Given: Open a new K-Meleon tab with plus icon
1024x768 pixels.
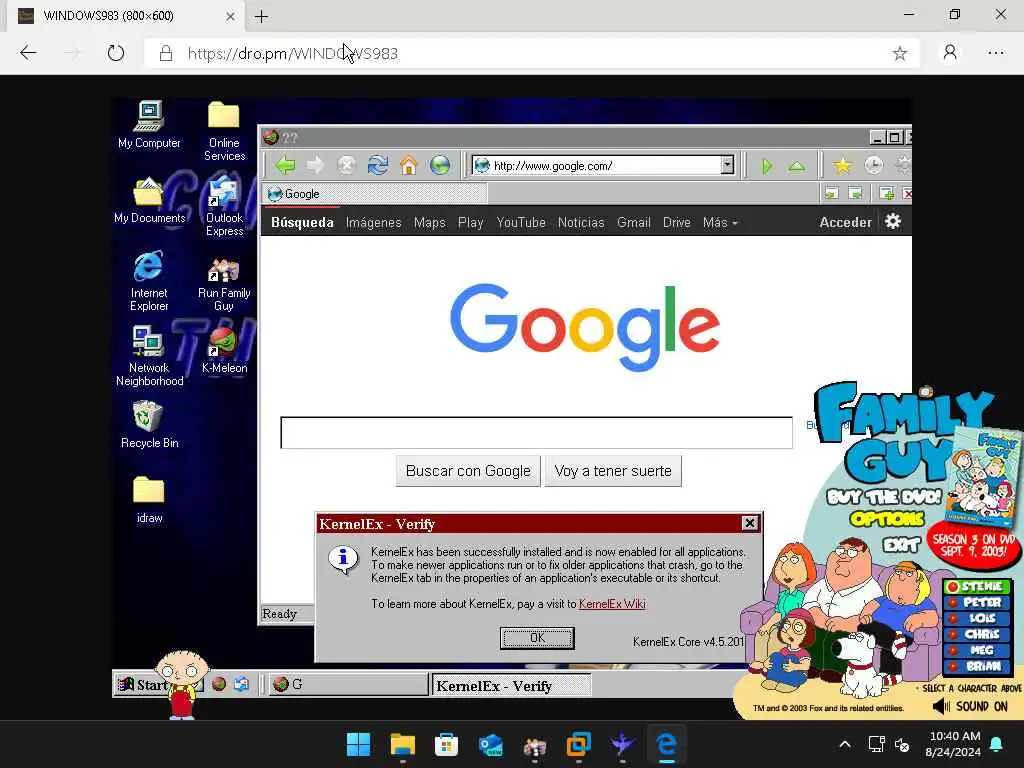Looking at the screenshot, I should [x=886, y=193].
